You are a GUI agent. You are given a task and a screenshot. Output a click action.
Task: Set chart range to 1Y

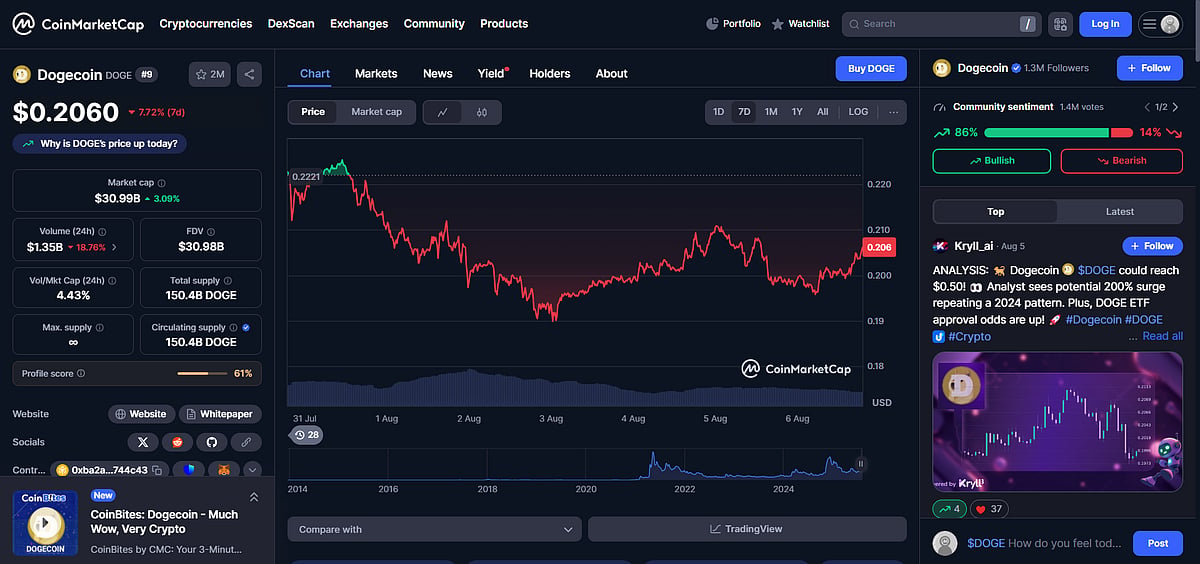coord(797,112)
